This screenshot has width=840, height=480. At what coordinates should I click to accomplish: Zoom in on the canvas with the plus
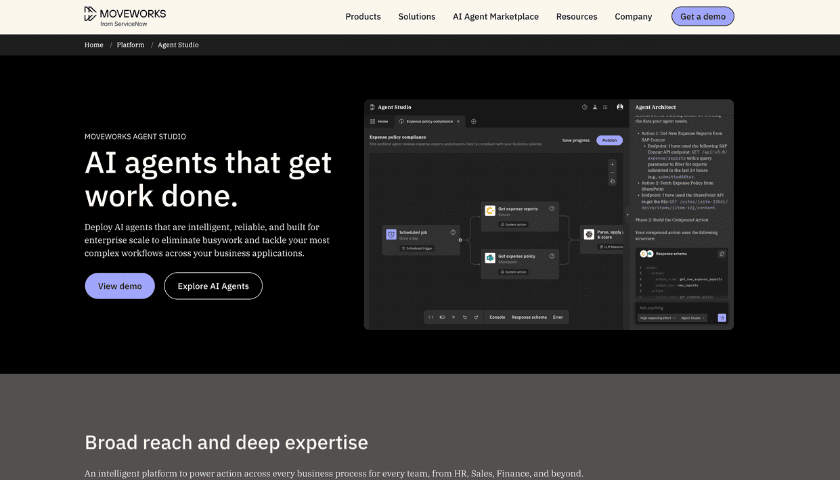(612, 164)
